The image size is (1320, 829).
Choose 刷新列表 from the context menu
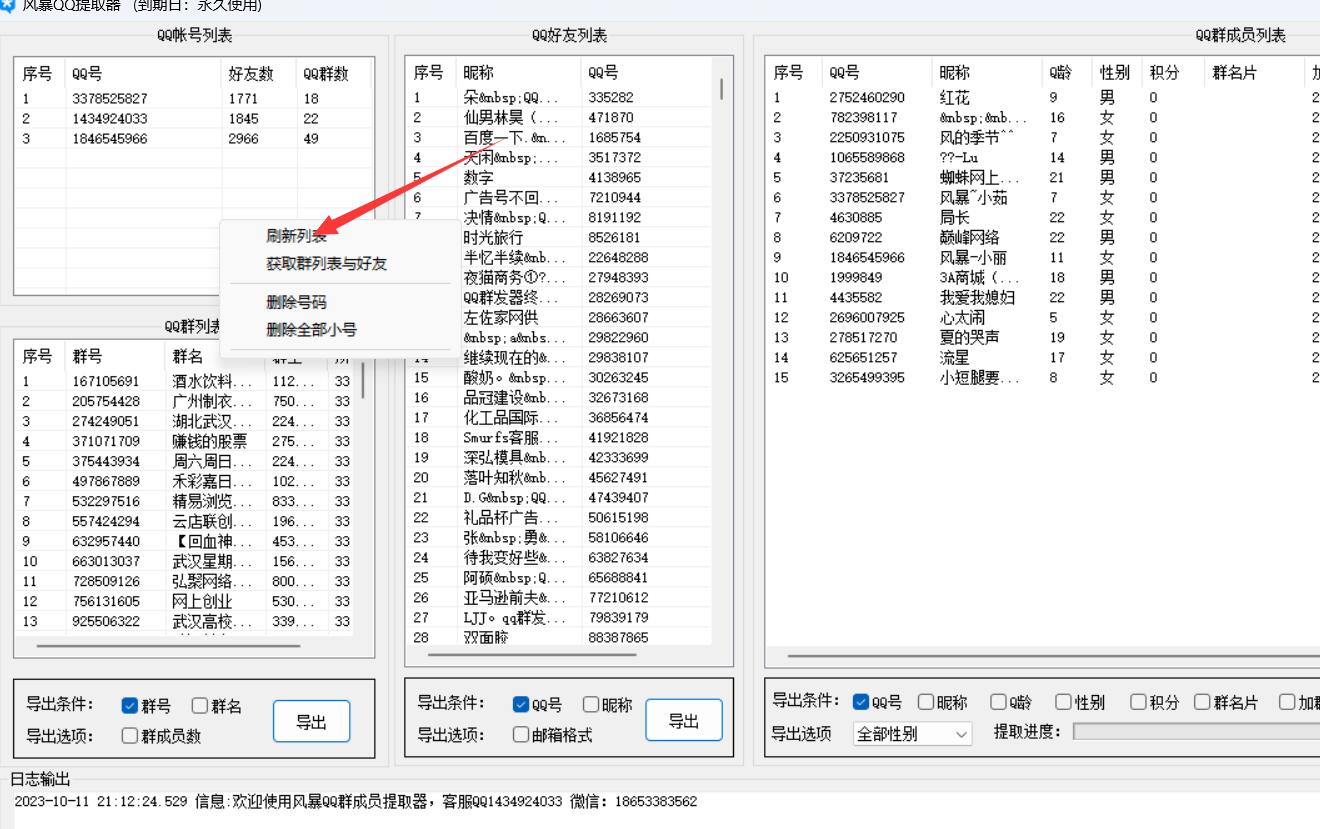(296, 236)
